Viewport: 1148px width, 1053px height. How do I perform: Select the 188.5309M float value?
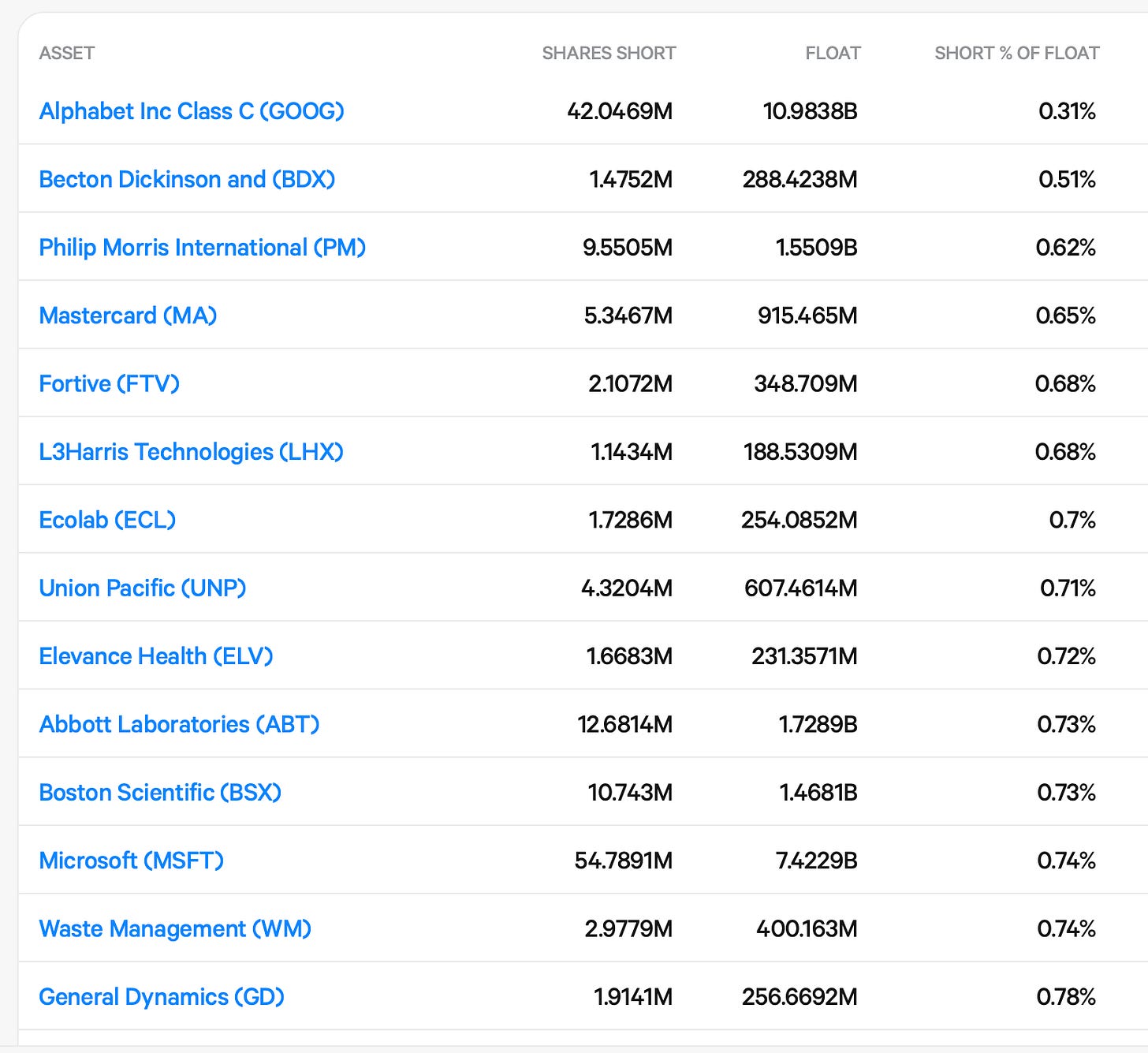(800, 452)
